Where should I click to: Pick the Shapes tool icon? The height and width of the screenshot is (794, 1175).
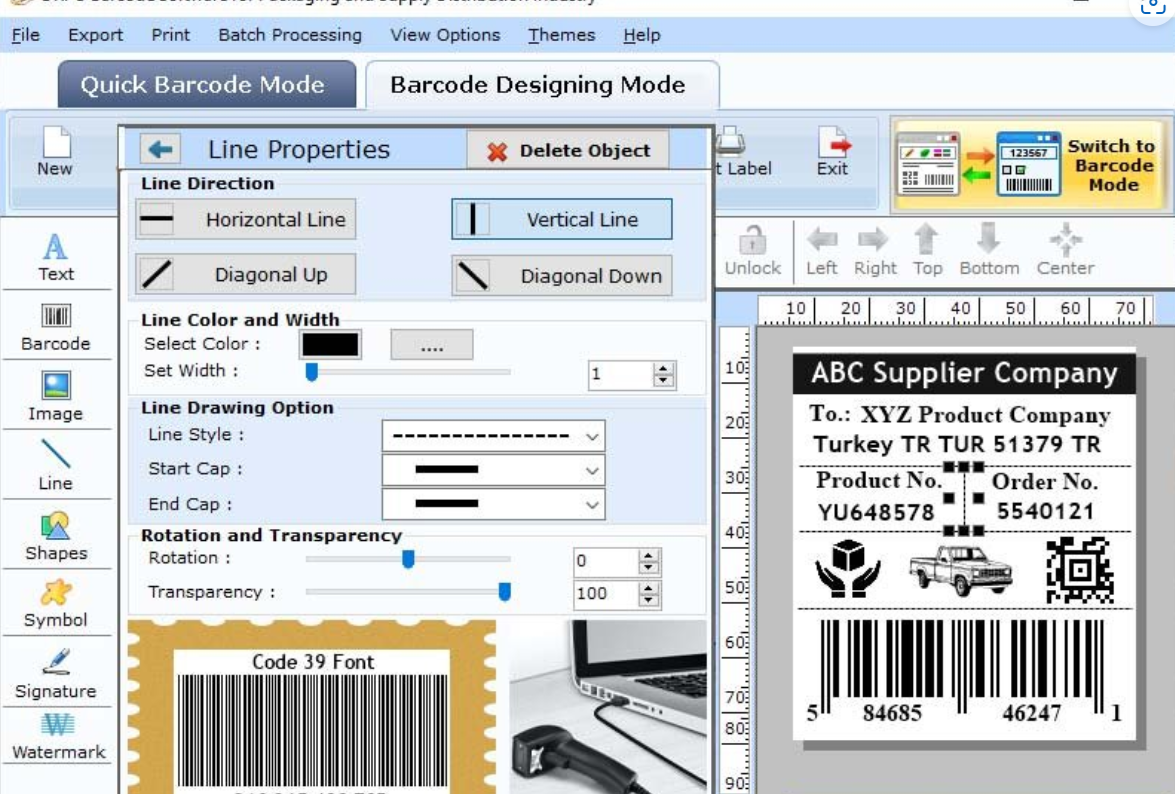[56, 527]
